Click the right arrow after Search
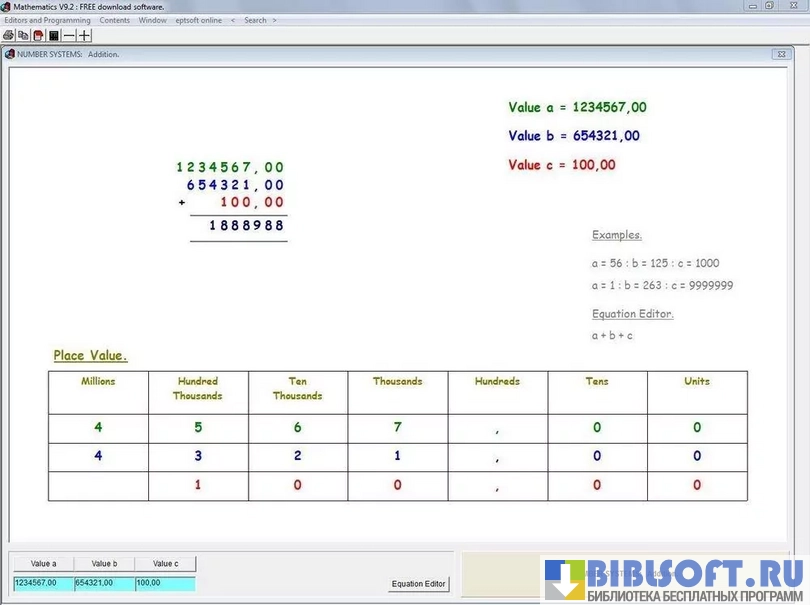The width and height of the screenshot is (810, 605). click(276, 20)
